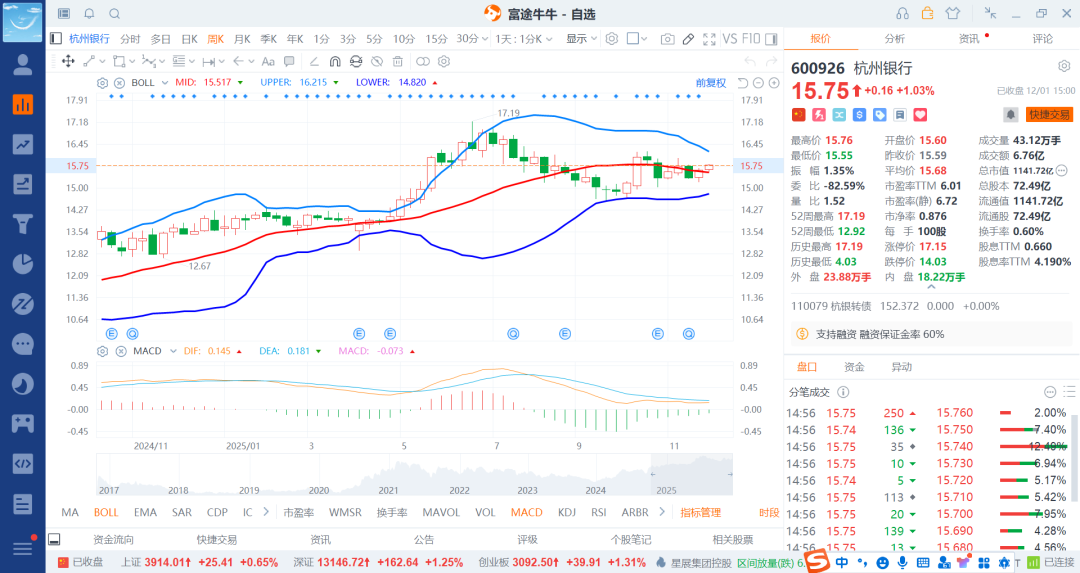Image resolution: width=1080 pixels, height=573 pixels.
Task: Open 指标管理 indicator management
Action: [700, 512]
